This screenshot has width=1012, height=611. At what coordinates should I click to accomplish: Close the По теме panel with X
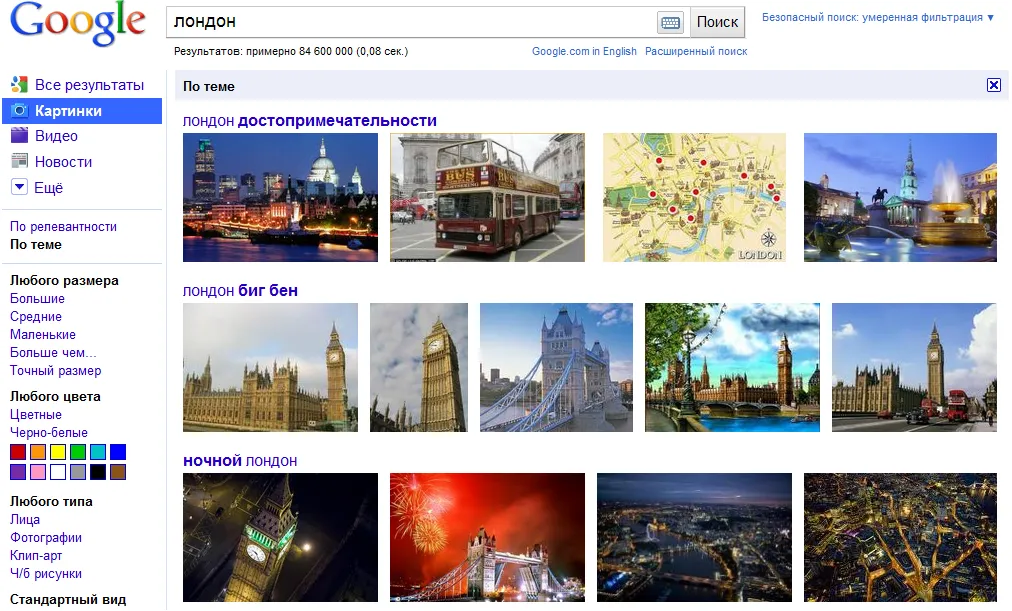tap(993, 85)
